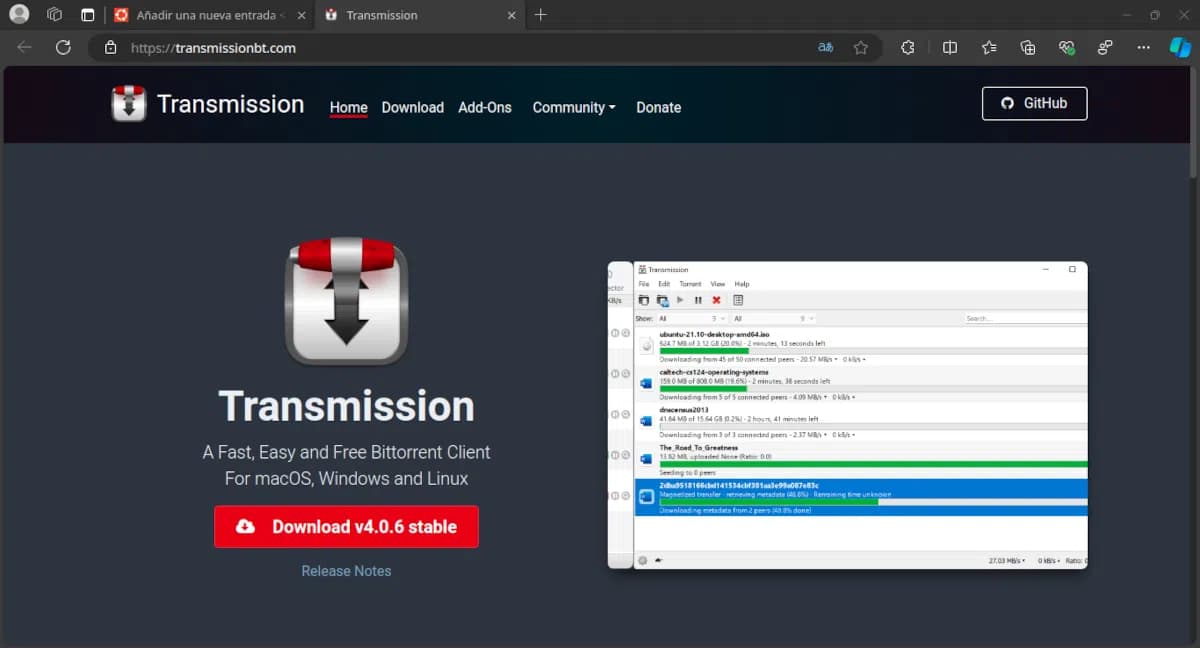Expand the Community dropdown menu
This screenshot has width=1200, height=648.
click(573, 107)
